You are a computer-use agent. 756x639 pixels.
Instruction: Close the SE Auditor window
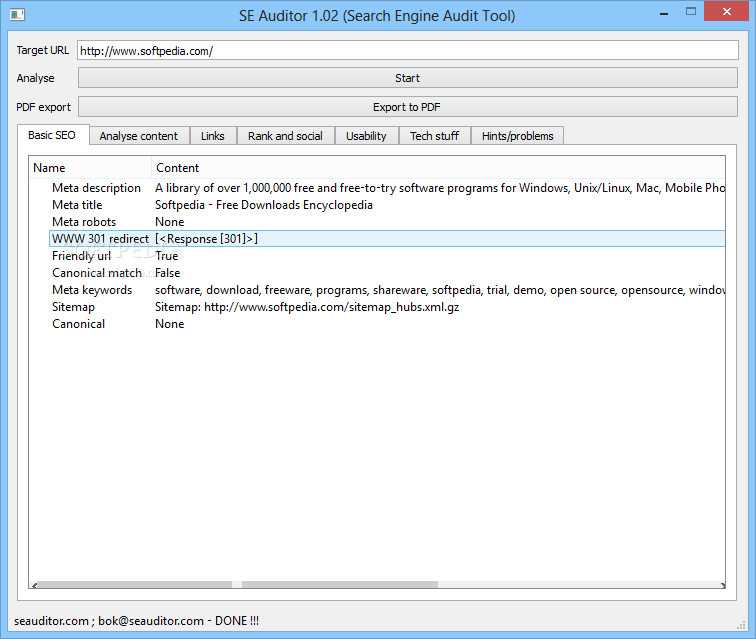(727, 12)
